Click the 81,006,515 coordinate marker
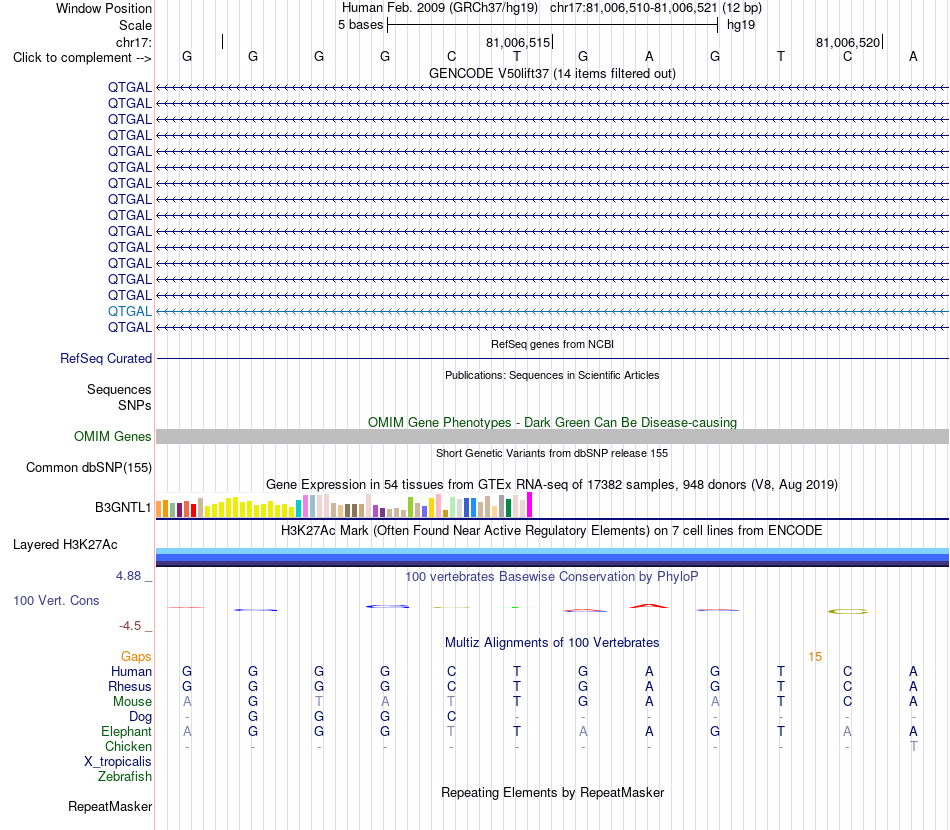This screenshot has height=830, width=950. click(518, 42)
